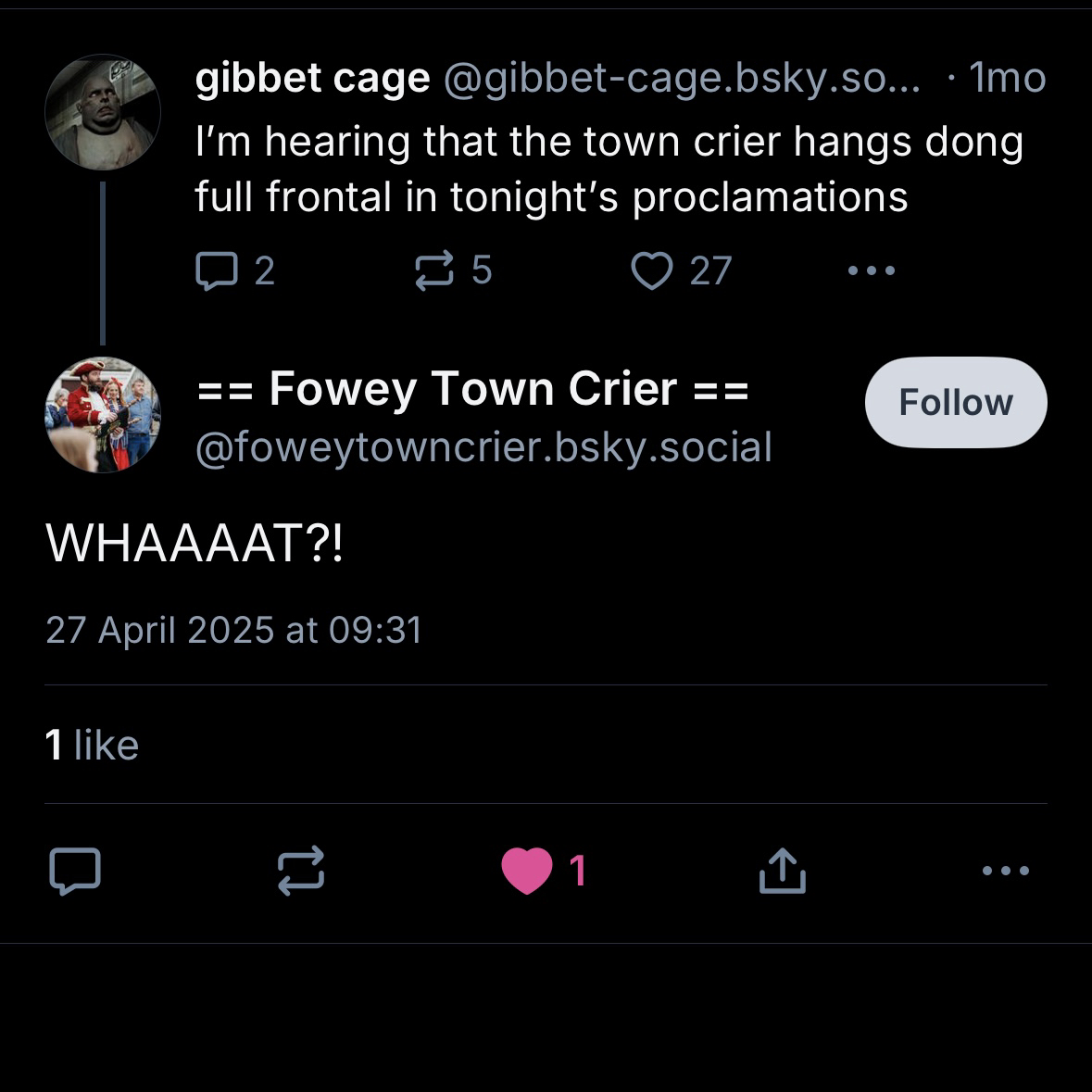Open the Fowey Town Crier display name
This screenshot has width=1092, height=1092.
(x=472, y=388)
